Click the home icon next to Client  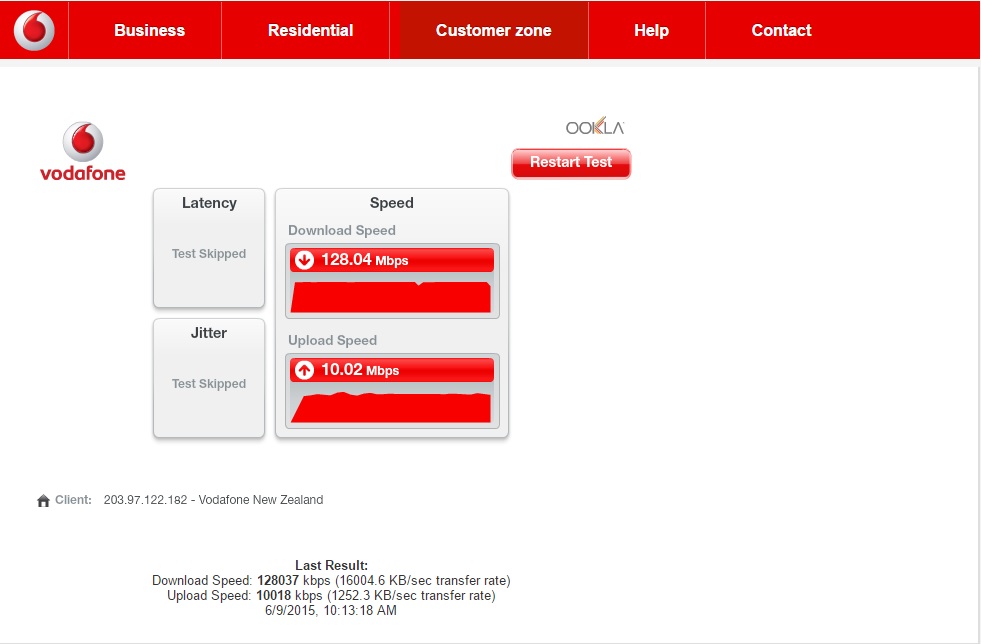(43, 501)
